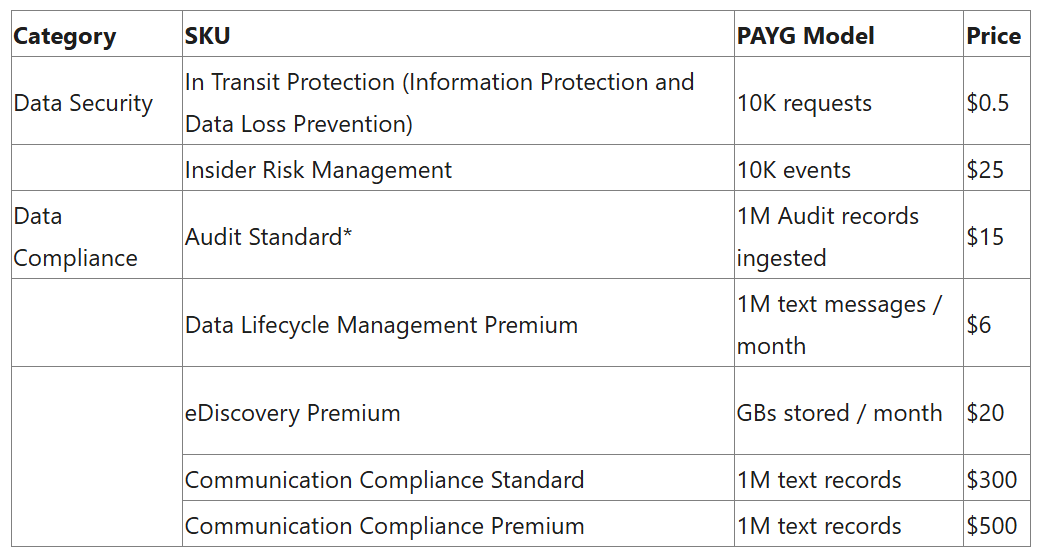This screenshot has width=1039, height=550.
Task: Click the SKU column header
Action: click(x=207, y=37)
